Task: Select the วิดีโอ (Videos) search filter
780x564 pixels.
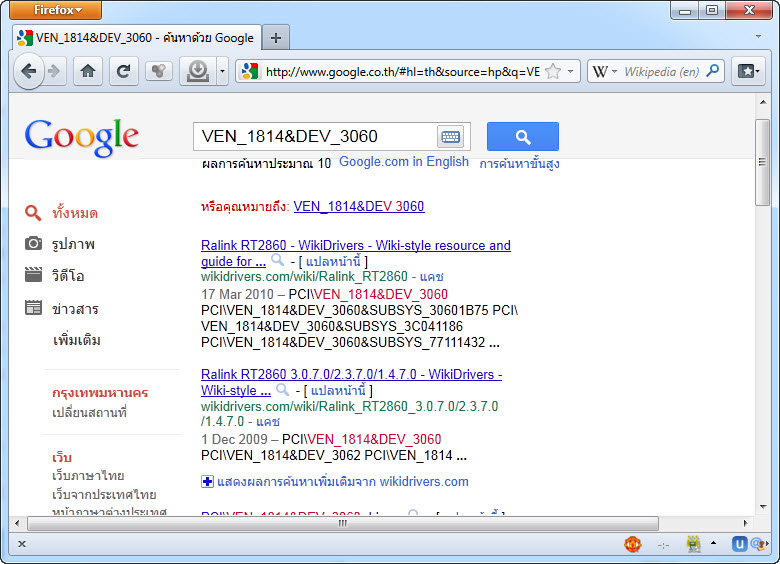Action: click(x=68, y=276)
